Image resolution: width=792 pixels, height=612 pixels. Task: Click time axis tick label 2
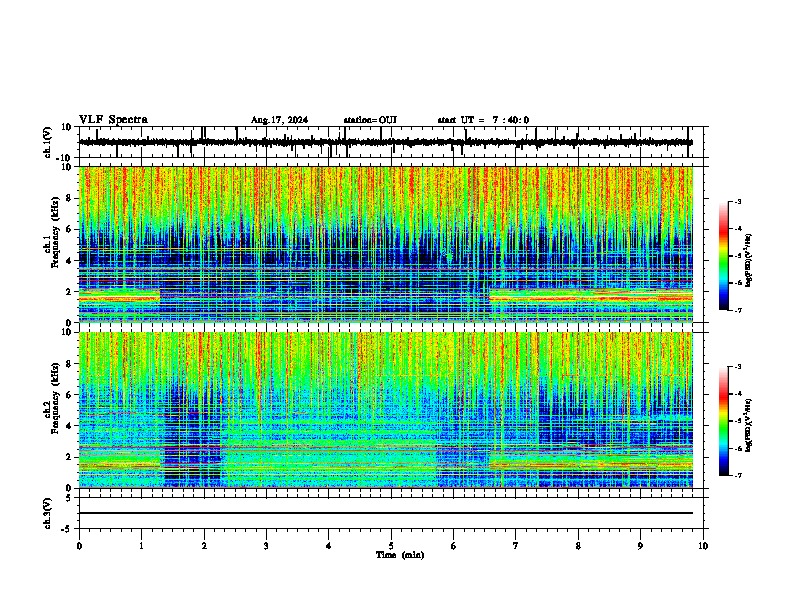click(x=204, y=546)
